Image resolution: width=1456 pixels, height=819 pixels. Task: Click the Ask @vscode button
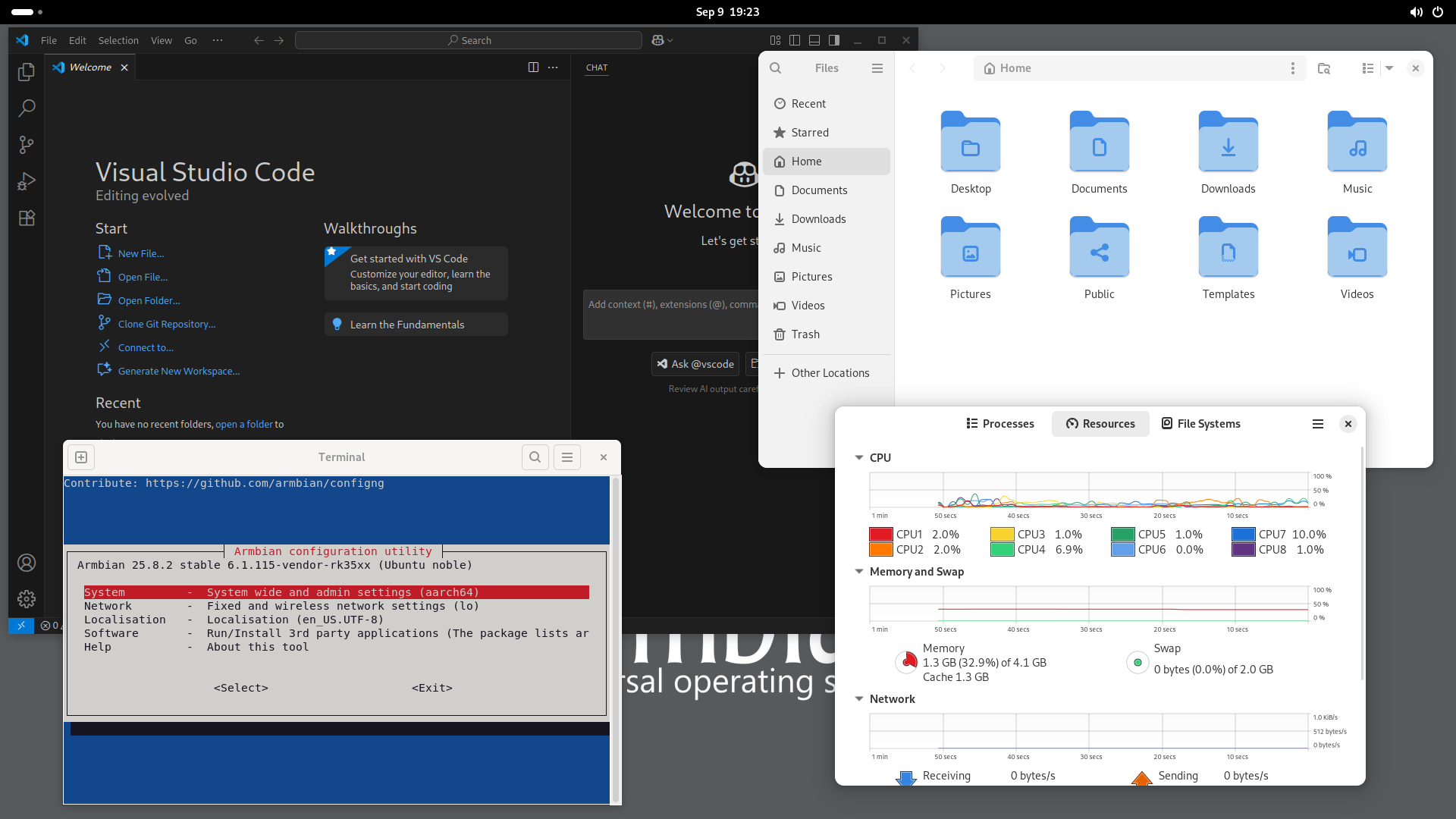click(x=695, y=364)
